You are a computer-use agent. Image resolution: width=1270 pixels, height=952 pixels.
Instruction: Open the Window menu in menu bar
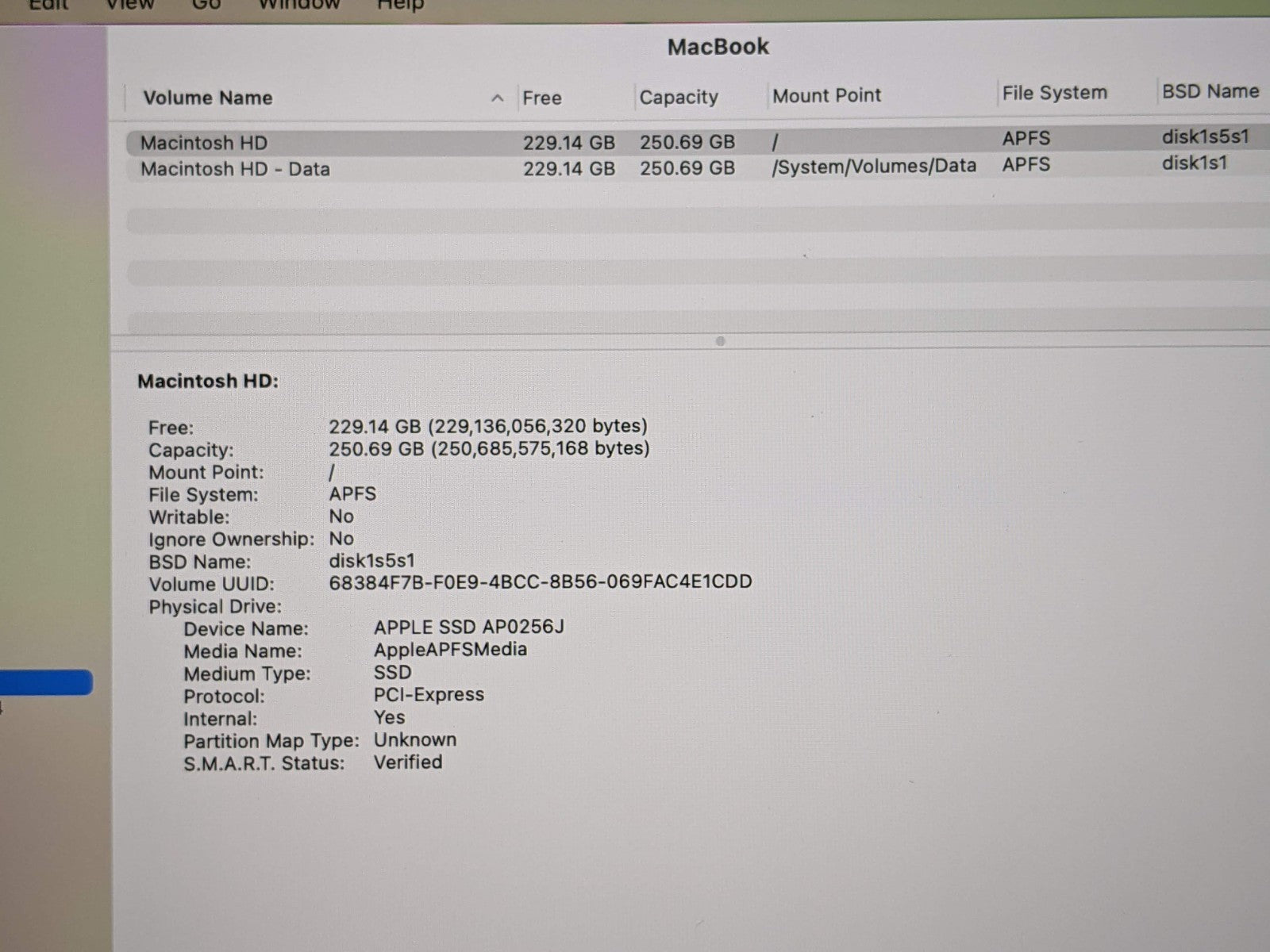[x=299, y=5]
